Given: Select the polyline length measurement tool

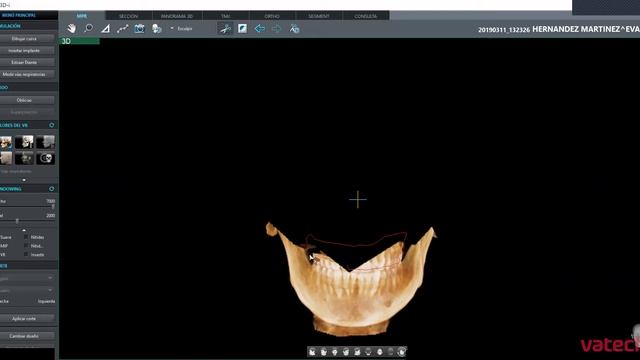Looking at the screenshot, I should [122, 29].
